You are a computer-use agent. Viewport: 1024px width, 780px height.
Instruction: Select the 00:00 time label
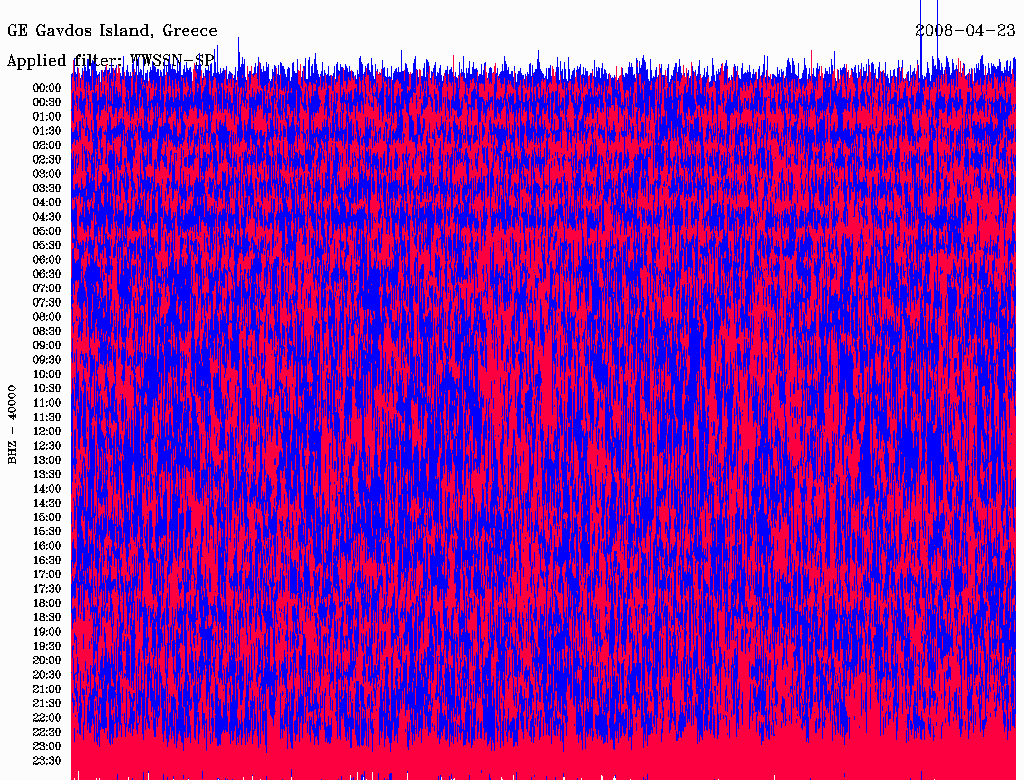[x=47, y=88]
